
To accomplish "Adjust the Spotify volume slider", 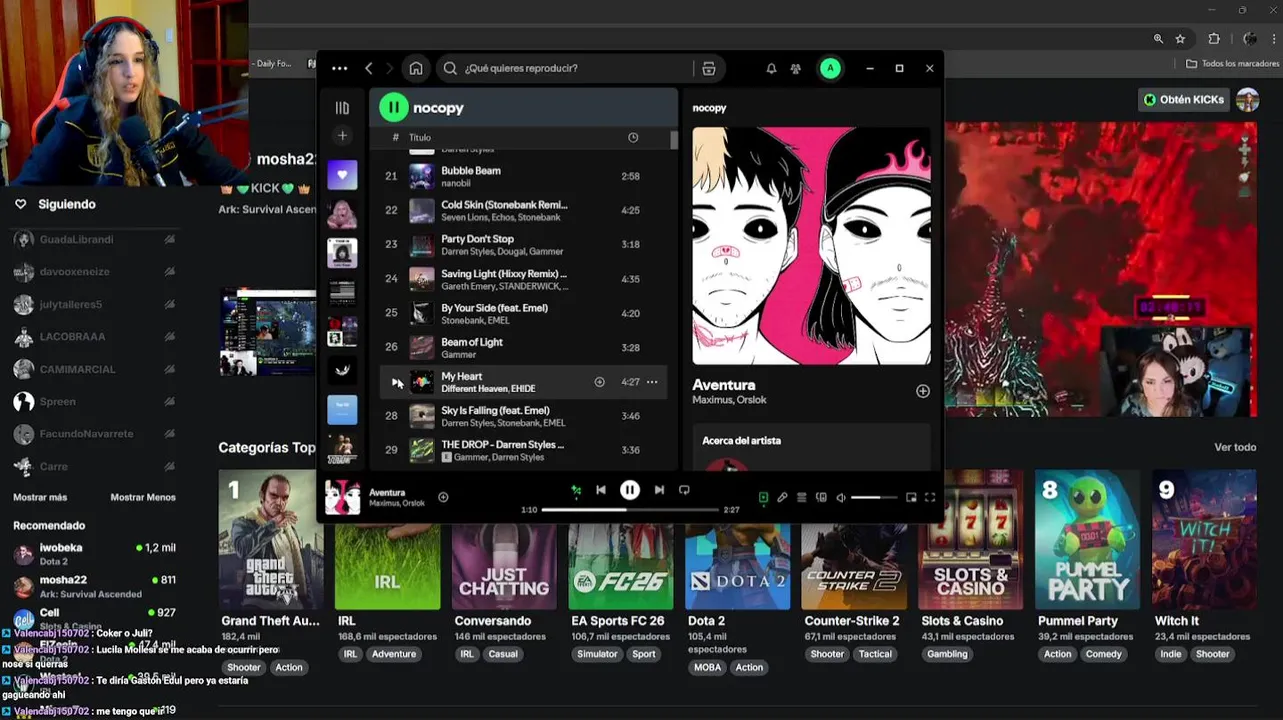I will 874,497.
